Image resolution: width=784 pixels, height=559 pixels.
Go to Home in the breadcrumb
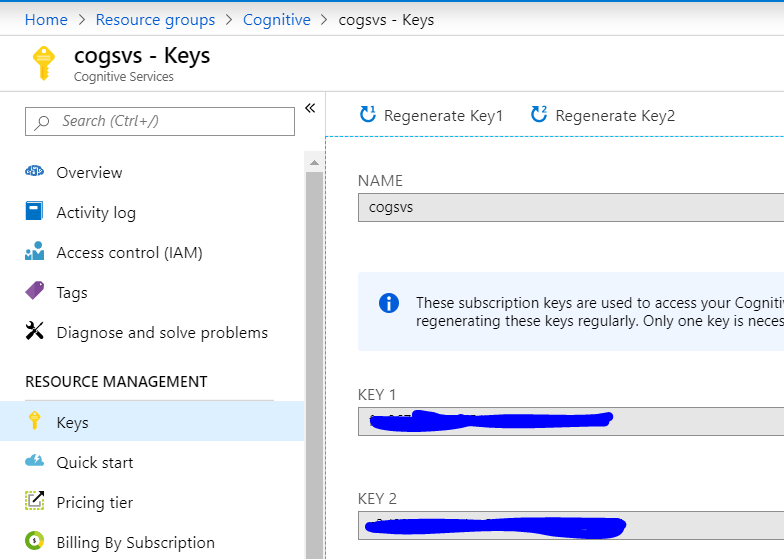click(x=46, y=20)
